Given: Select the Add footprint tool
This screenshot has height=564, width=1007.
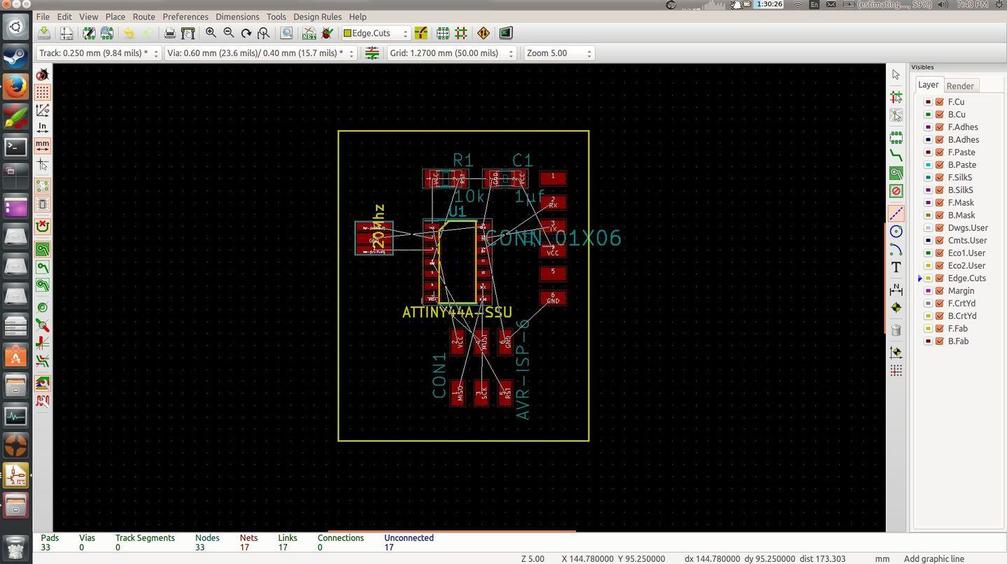Looking at the screenshot, I should tap(897, 137).
